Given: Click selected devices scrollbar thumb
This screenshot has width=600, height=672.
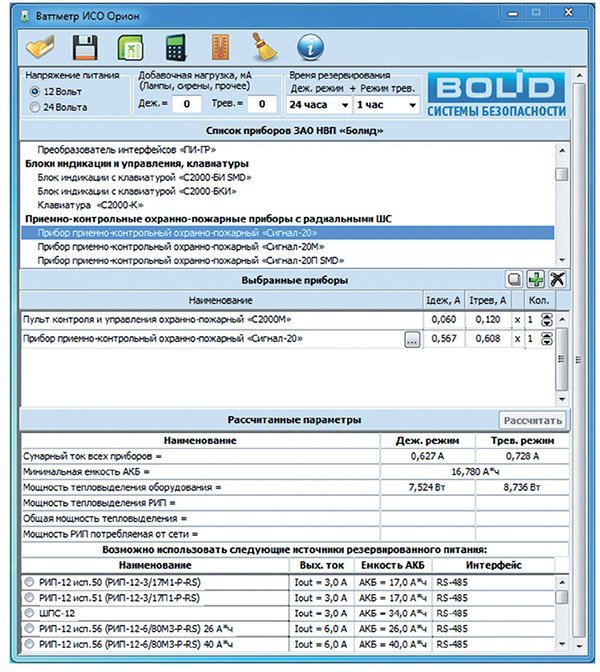Looking at the screenshot, I should (x=561, y=359).
